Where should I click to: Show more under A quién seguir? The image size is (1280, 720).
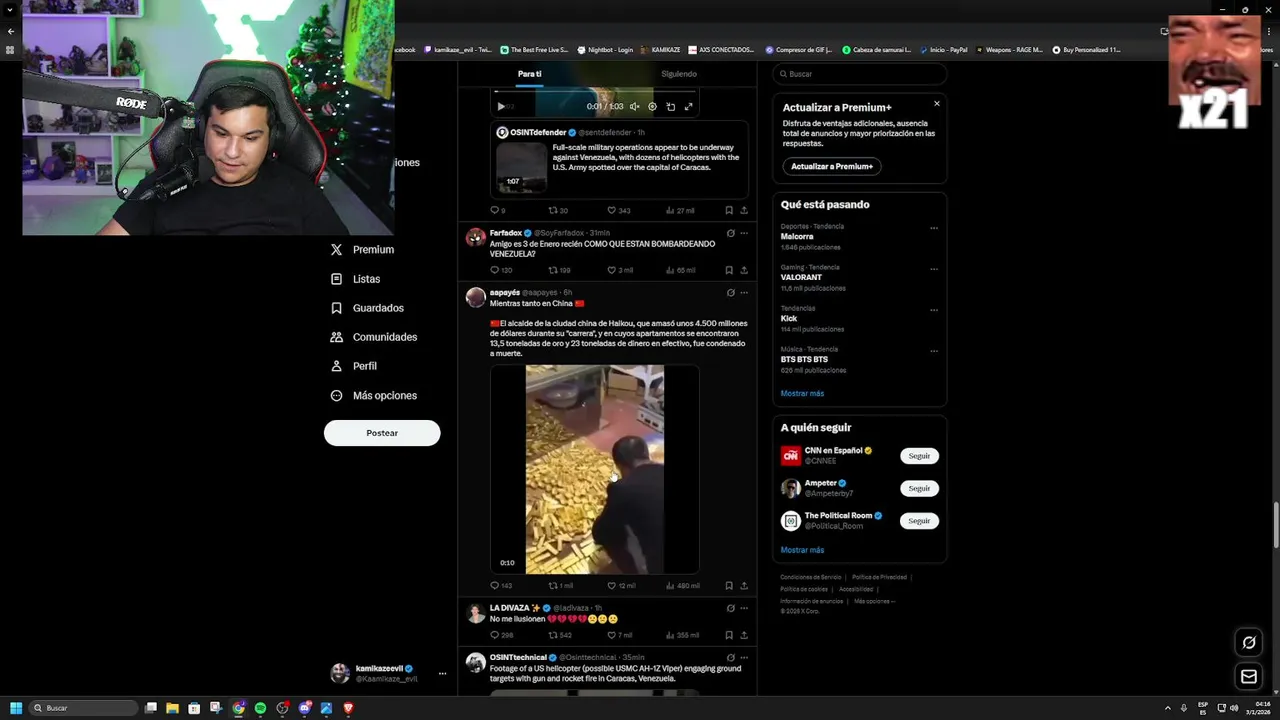pos(802,550)
